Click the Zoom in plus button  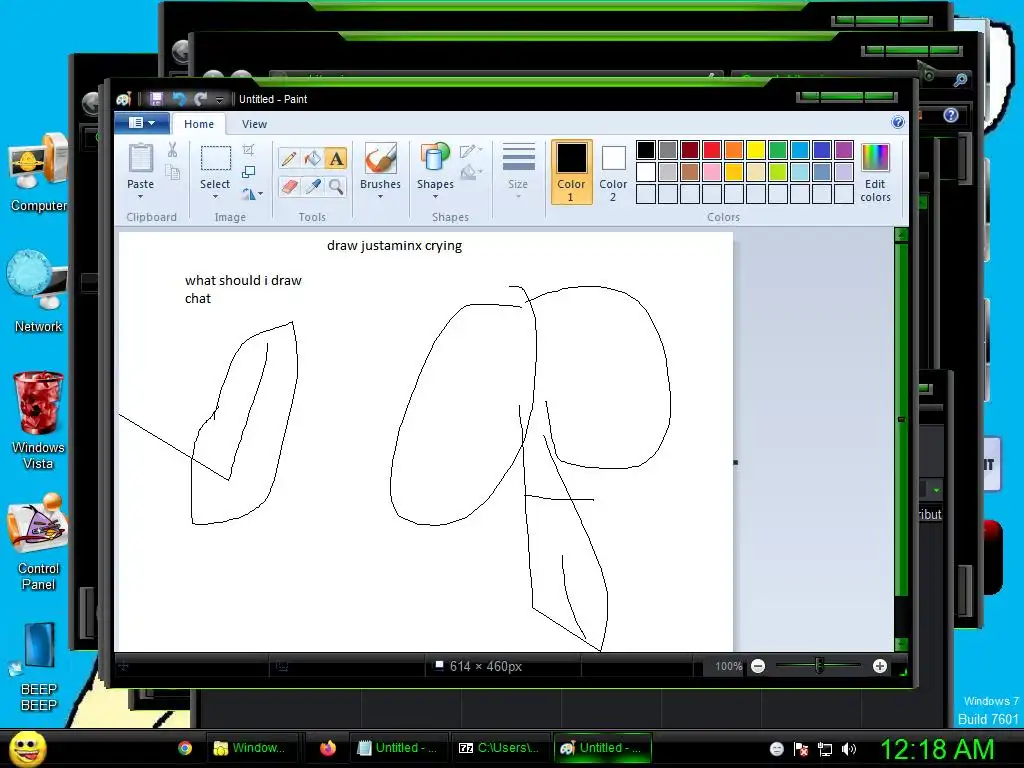(880, 666)
